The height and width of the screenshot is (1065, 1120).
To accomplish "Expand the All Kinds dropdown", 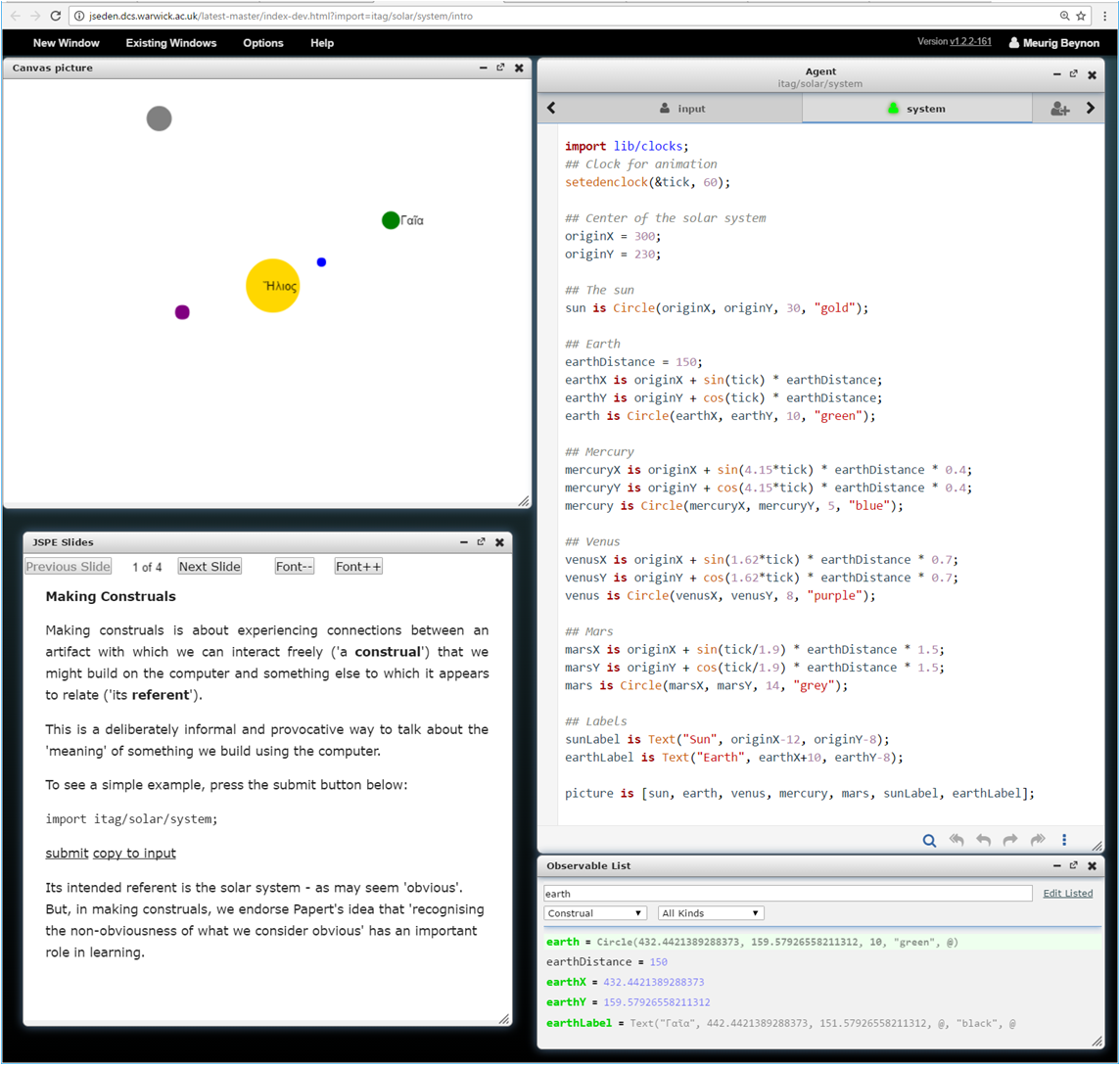I will coord(710,913).
